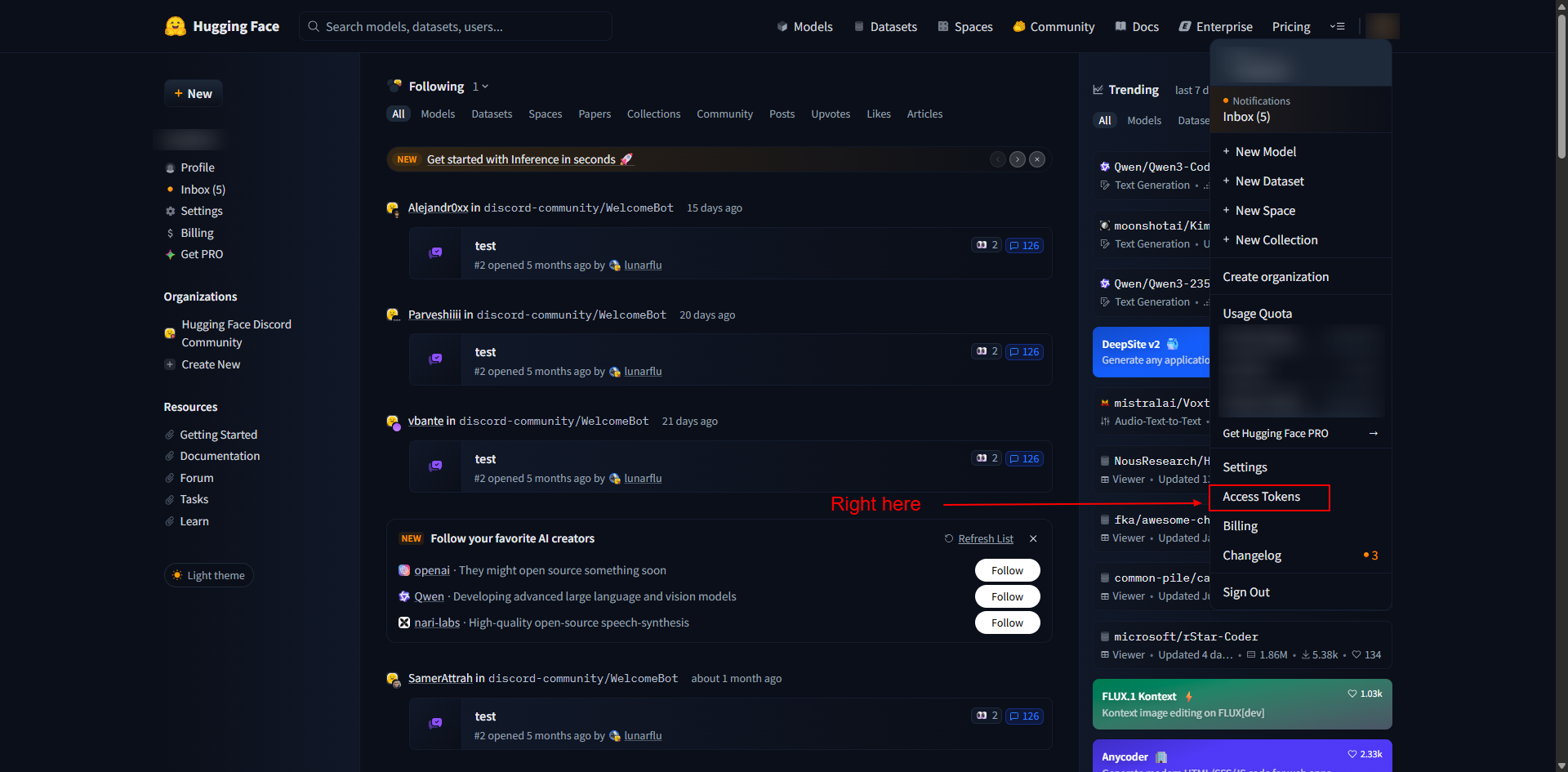Click the sun icon in Light theme button
Viewport: 1568px width, 772px height.
(x=177, y=575)
